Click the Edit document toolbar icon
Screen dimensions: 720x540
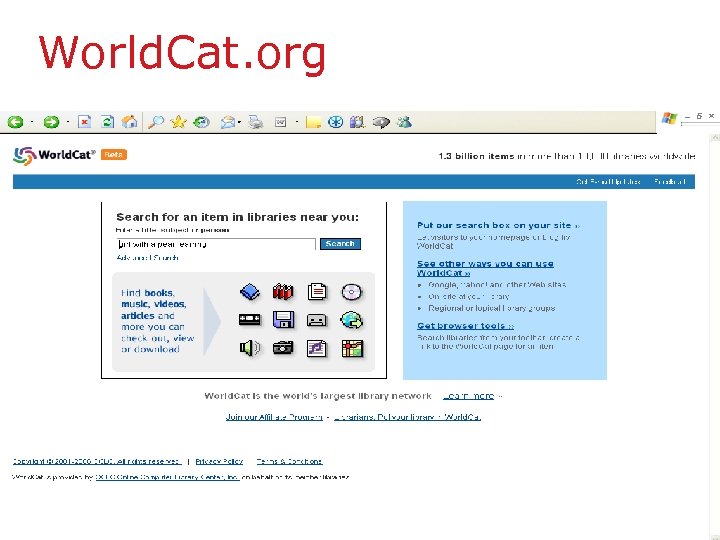click(281, 122)
